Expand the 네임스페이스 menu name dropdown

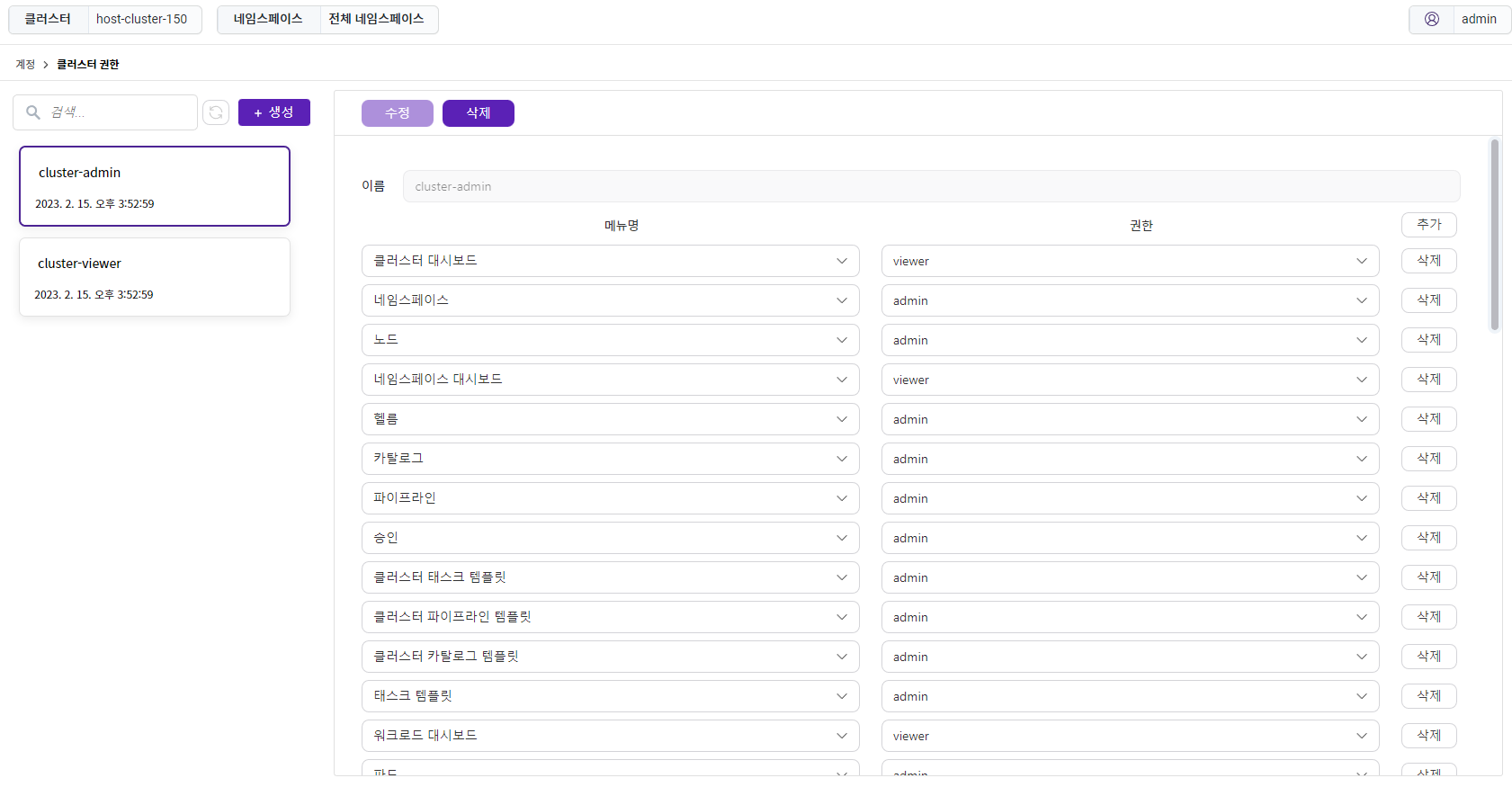click(x=611, y=300)
